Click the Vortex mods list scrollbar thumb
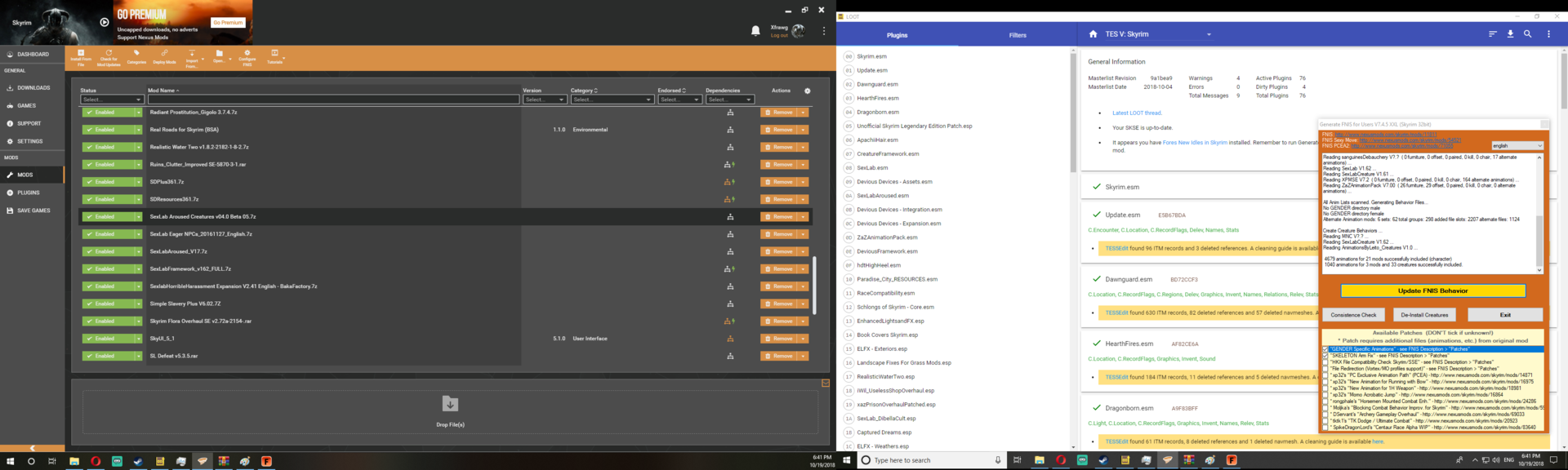Screen dimensions: 1568x470 click(x=814, y=286)
